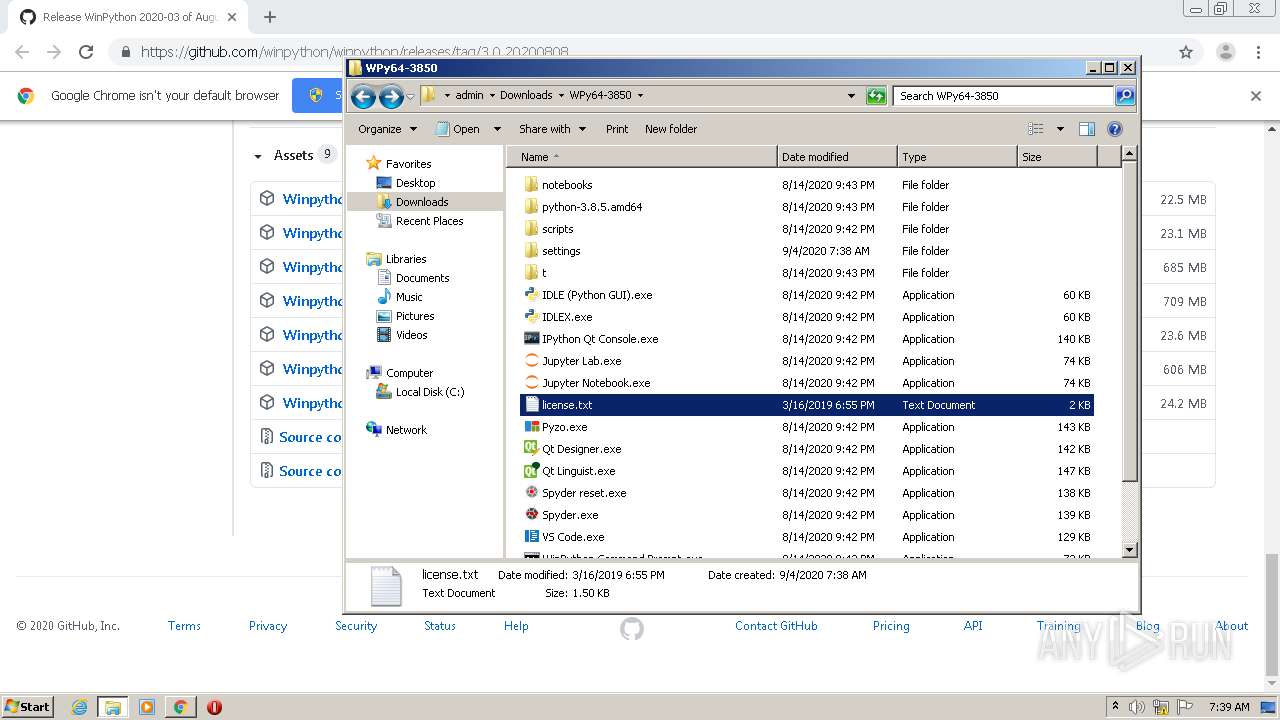The width and height of the screenshot is (1280, 720).
Task: Click the Chrome icon in taskbar
Action: click(180, 707)
